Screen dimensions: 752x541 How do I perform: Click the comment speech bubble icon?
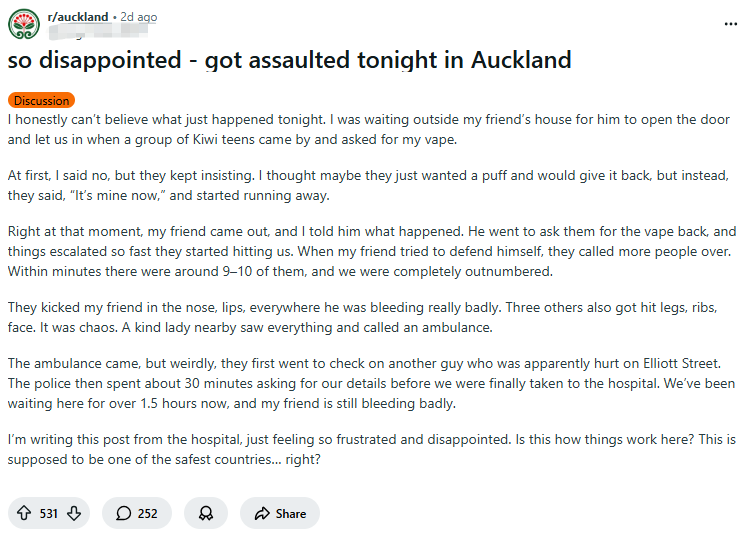tap(123, 513)
